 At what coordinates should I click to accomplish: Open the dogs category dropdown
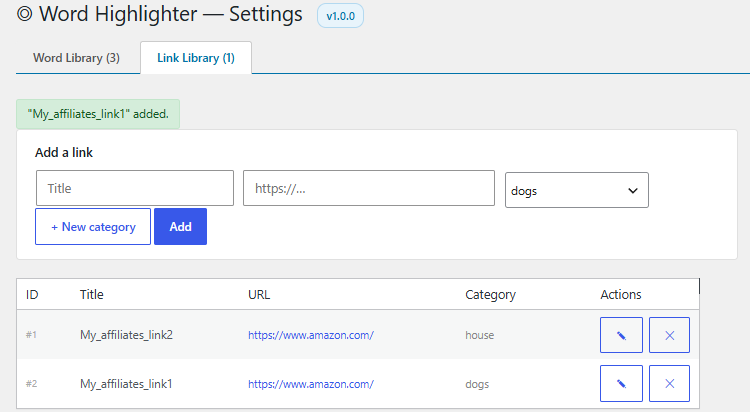point(576,190)
